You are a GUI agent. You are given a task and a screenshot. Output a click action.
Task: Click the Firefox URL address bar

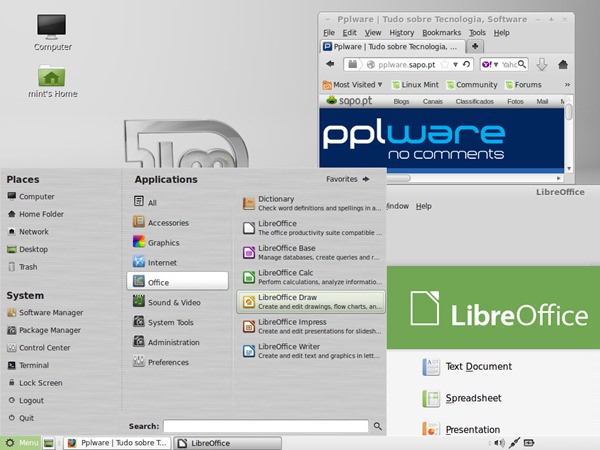coord(408,64)
